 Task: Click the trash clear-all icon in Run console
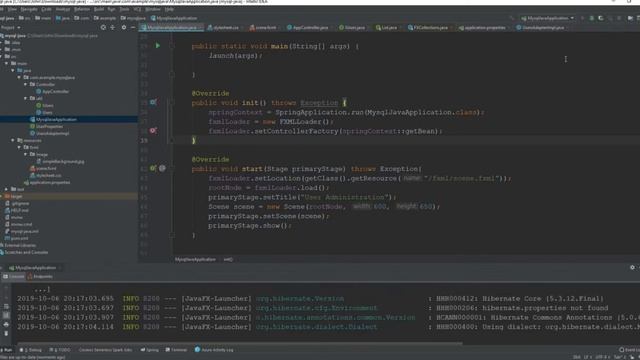[x=6, y=333]
